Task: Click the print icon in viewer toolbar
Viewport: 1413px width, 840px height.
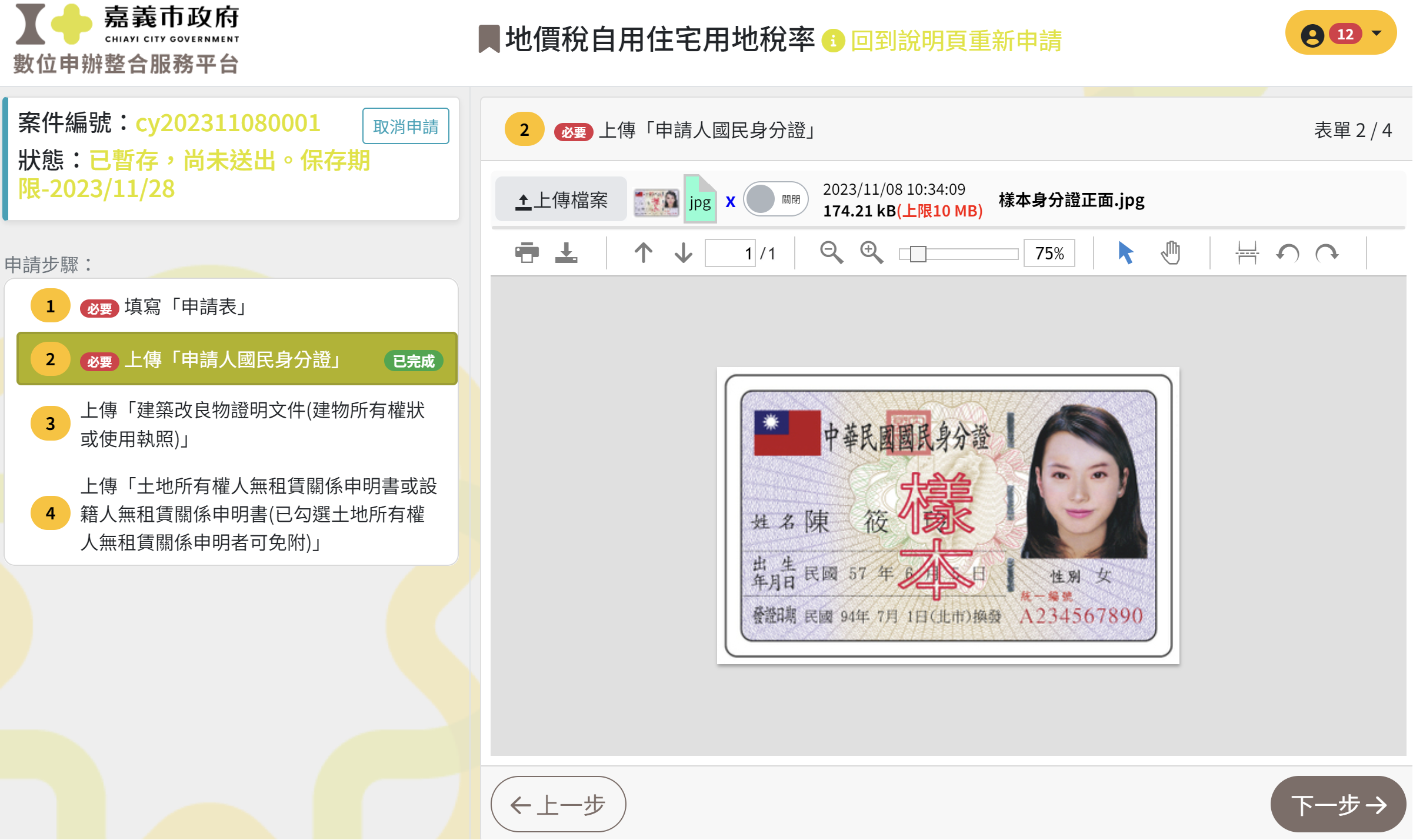Action: (526, 253)
